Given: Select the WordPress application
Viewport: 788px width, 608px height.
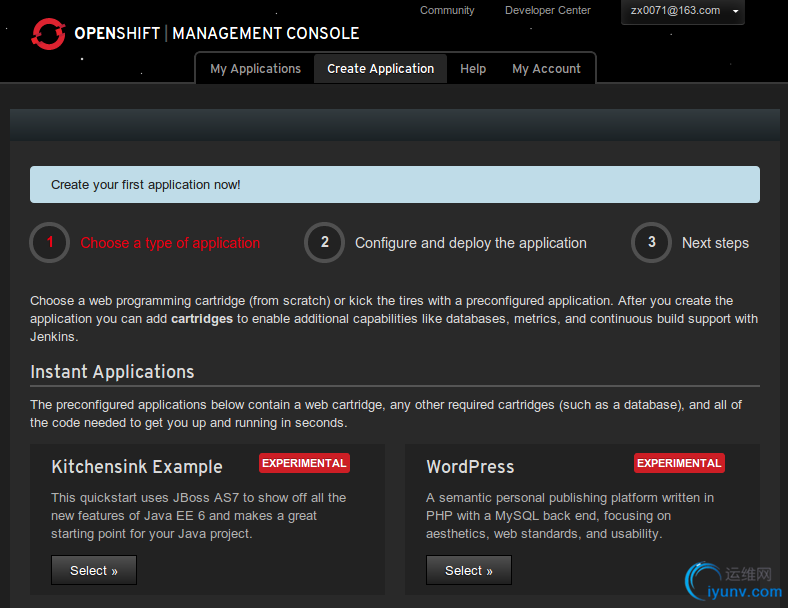Looking at the screenshot, I should (x=469, y=570).
